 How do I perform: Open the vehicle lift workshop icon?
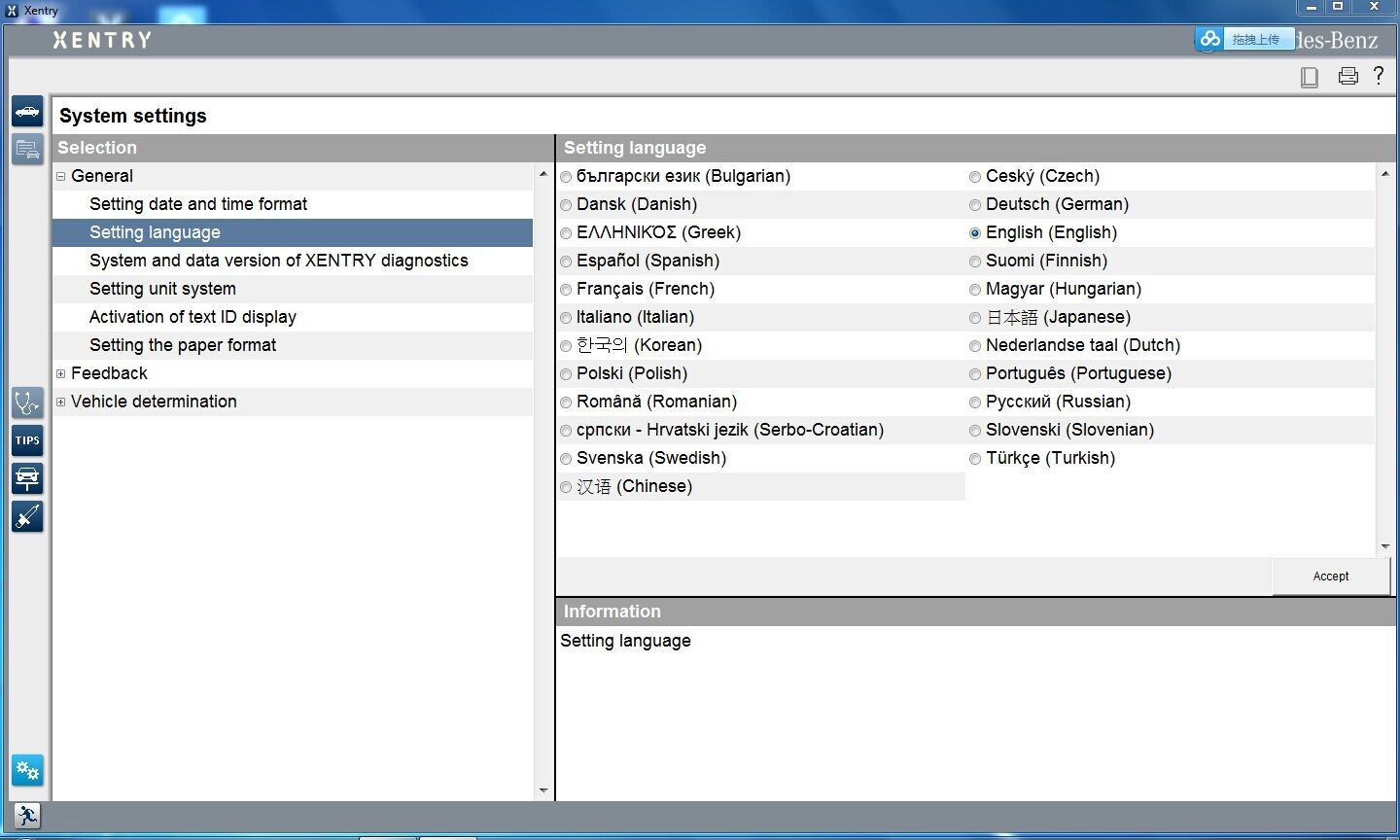(27, 478)
